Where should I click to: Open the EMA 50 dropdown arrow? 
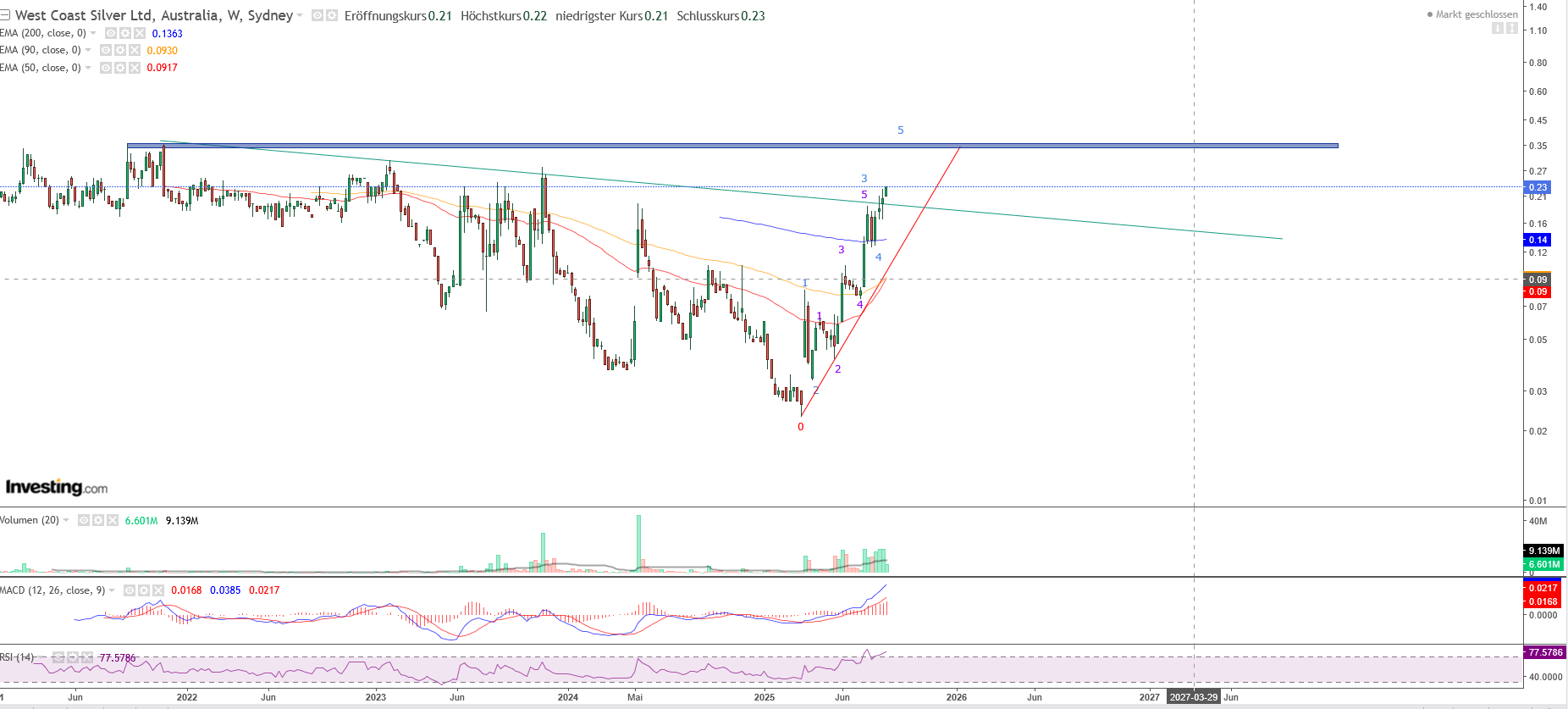pos(88,68)
